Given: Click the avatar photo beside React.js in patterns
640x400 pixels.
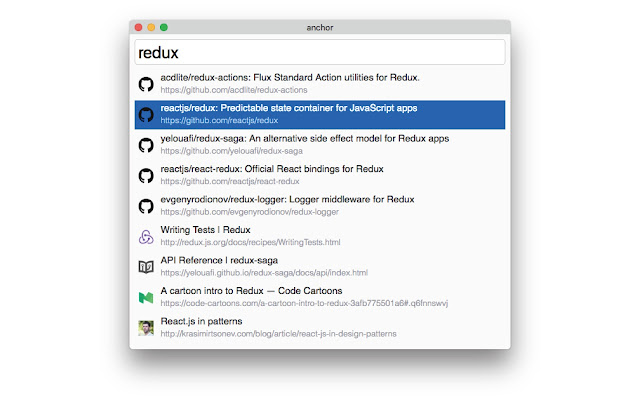Looking at the screenshot, I should [x=146, y=328].
